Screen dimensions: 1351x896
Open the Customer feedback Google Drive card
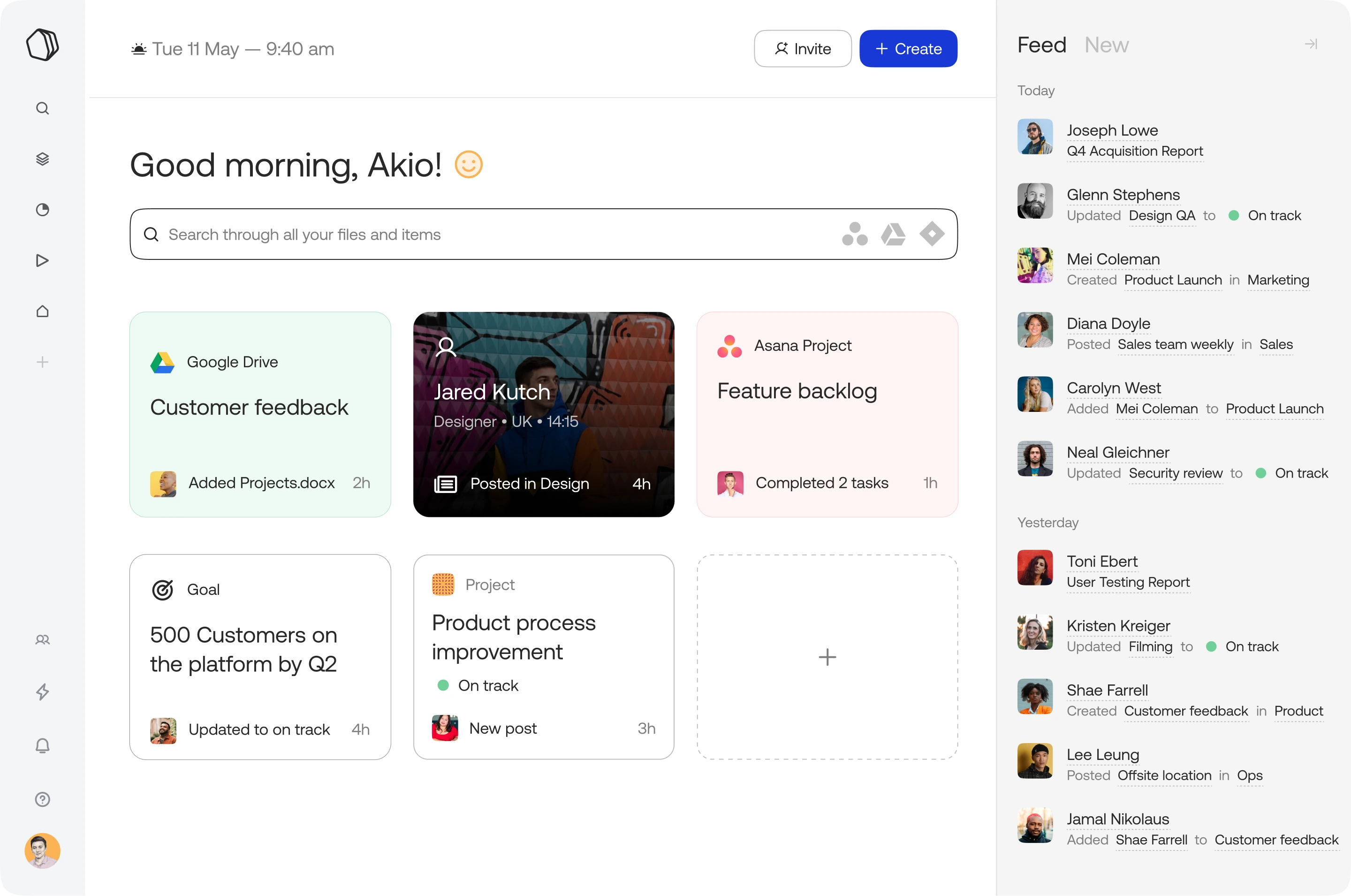260,415
